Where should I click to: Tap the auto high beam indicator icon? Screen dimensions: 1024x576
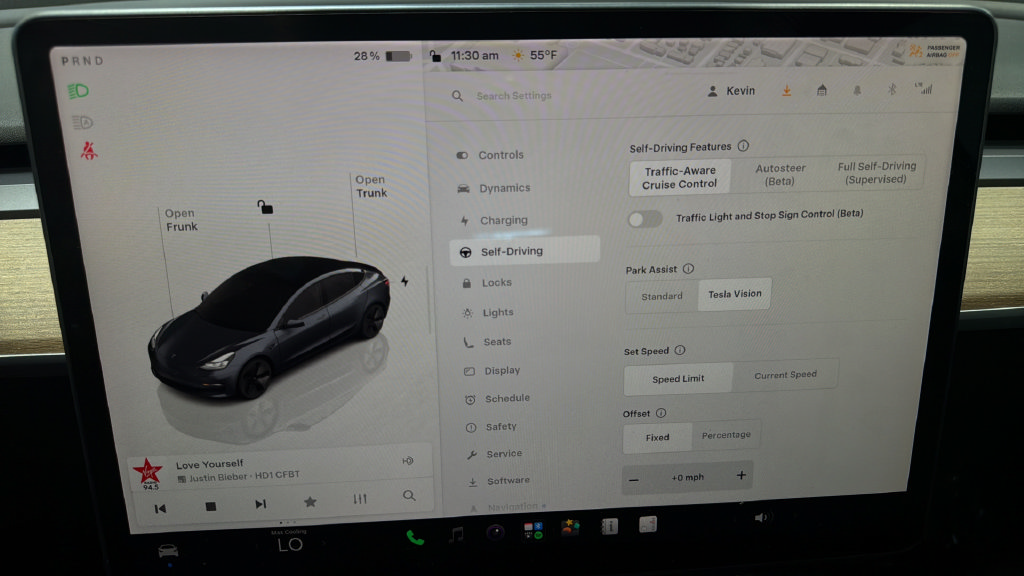click(82, 121)
